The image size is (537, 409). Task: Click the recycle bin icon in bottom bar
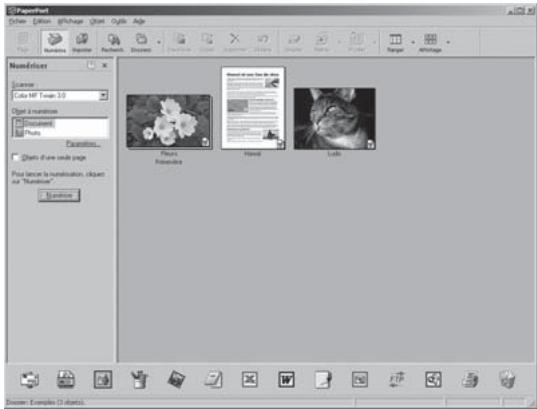click(507, 380)
